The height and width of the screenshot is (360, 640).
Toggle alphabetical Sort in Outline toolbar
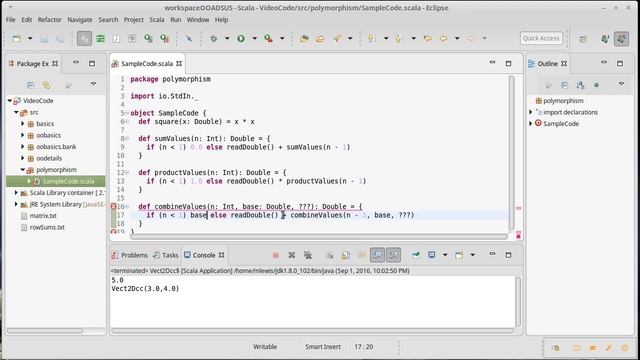point(580,85)
